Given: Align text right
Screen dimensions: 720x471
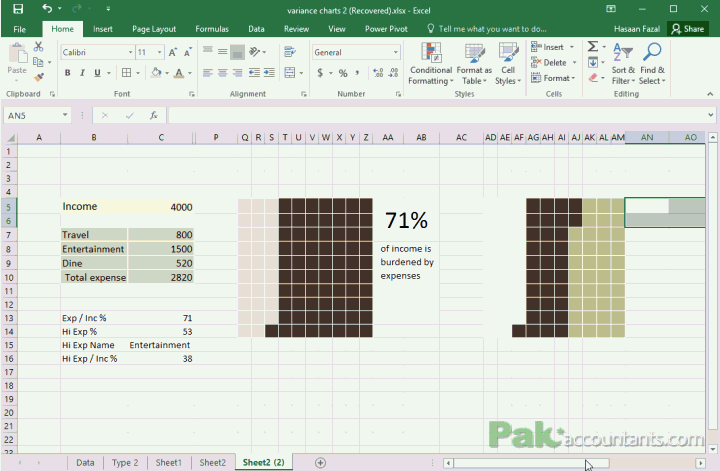Looking at the screenshot, I should [x=237, y=73].
